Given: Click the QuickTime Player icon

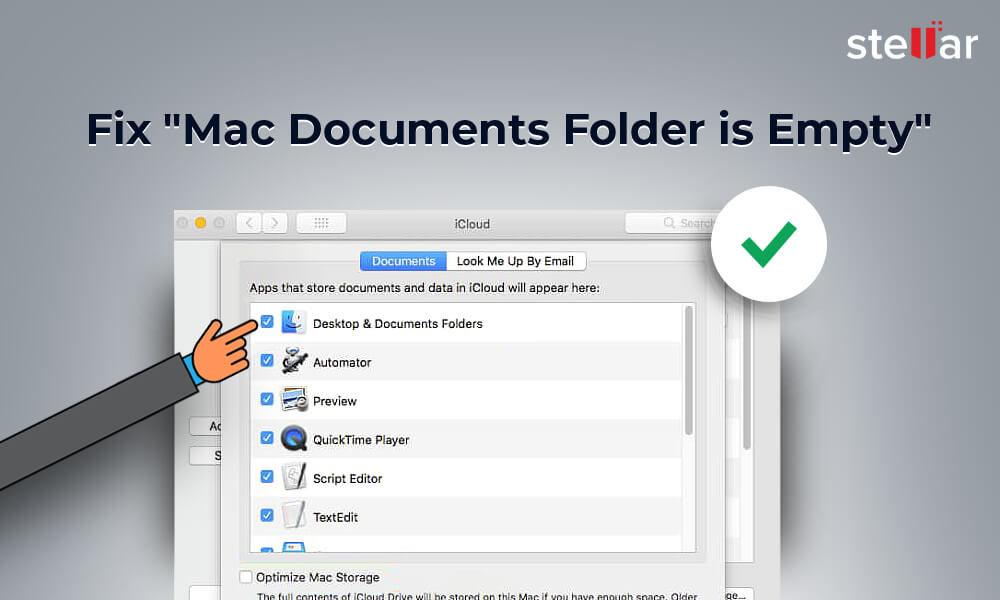Looking at the screenshot, I should click(294, 439).
